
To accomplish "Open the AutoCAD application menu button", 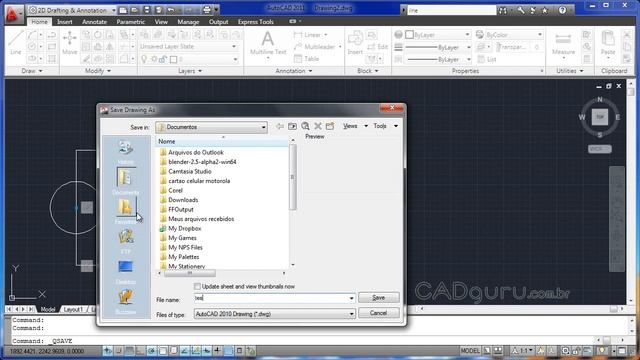I will [x=13, y=13].
